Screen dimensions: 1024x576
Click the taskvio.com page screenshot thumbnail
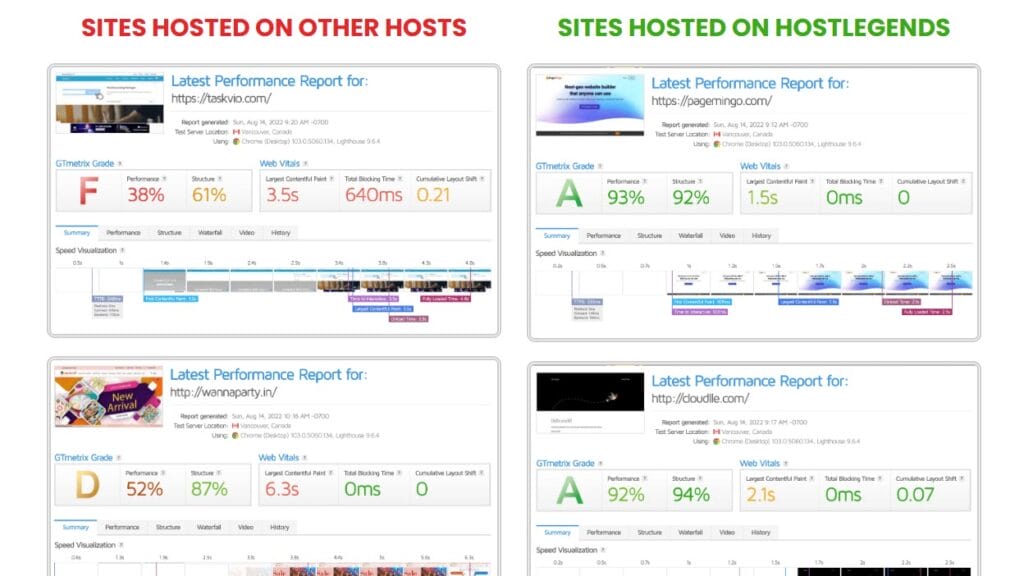pyautogui.click(x=110, y=103)
